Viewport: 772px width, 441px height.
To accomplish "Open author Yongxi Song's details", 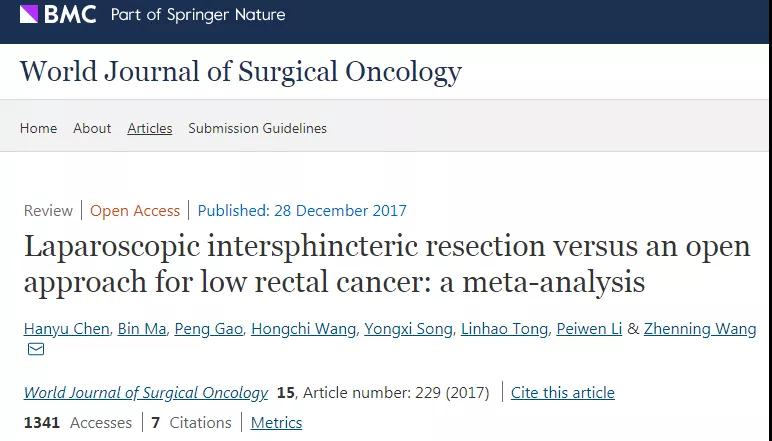I will [x=408, y=328].
